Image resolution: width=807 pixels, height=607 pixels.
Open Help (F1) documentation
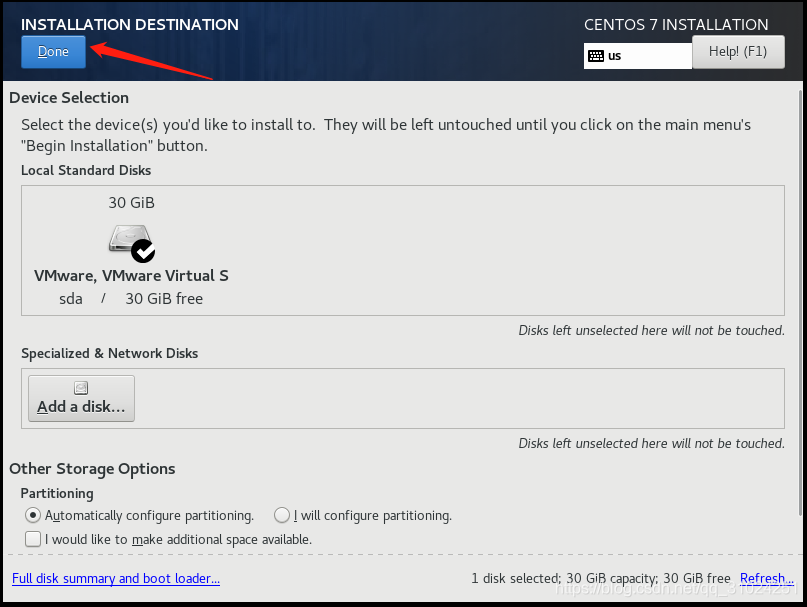[x=738, y=52]
